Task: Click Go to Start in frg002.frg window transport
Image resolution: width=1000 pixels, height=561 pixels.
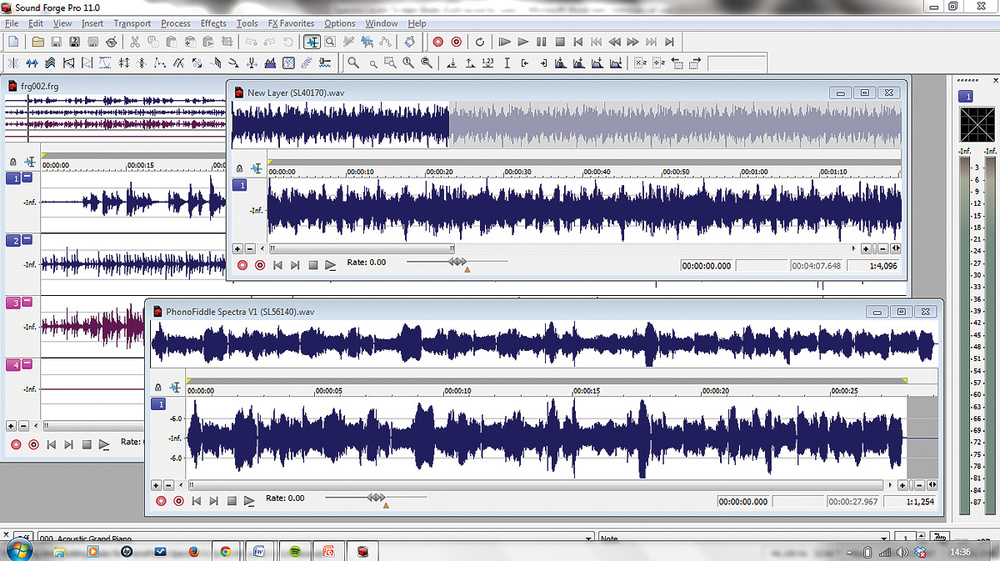Action: (x=52, y=444)
